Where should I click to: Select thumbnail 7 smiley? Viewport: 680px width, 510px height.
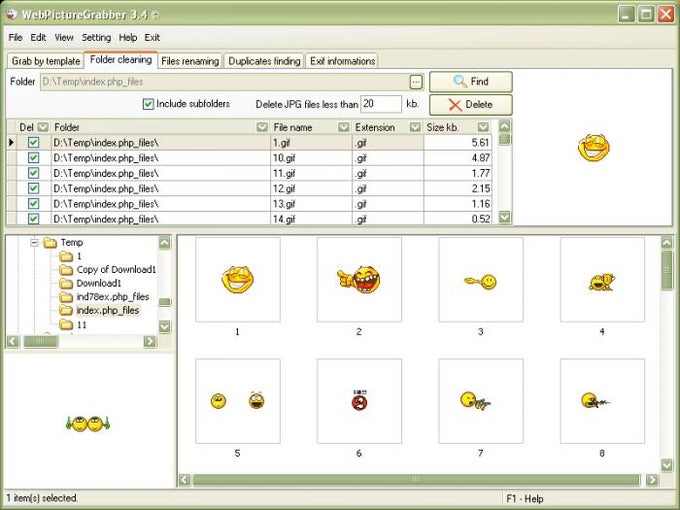[x=481, y=401]
